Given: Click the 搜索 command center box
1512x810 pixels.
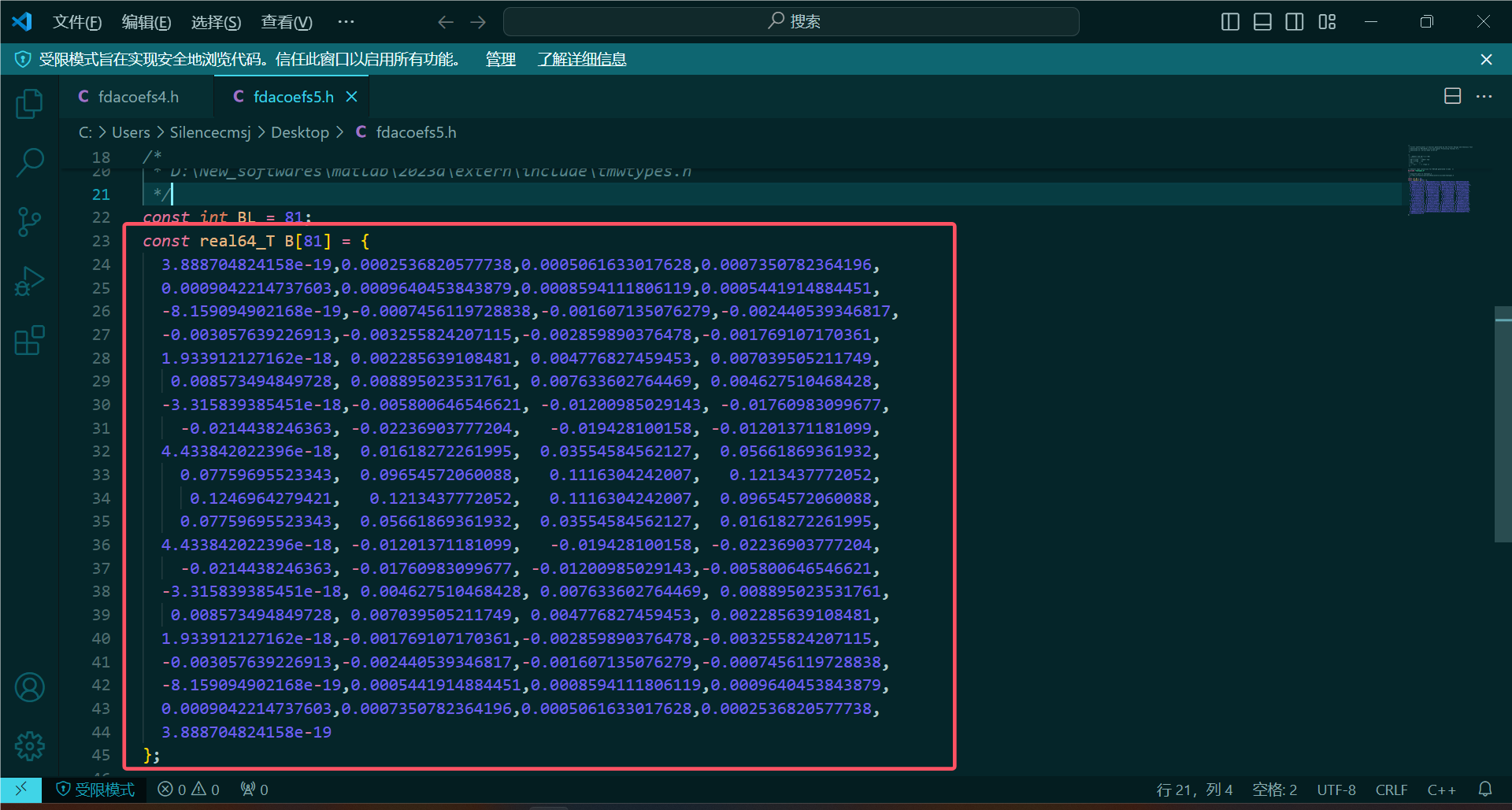Looking at the screenshot, I should 791,22.
